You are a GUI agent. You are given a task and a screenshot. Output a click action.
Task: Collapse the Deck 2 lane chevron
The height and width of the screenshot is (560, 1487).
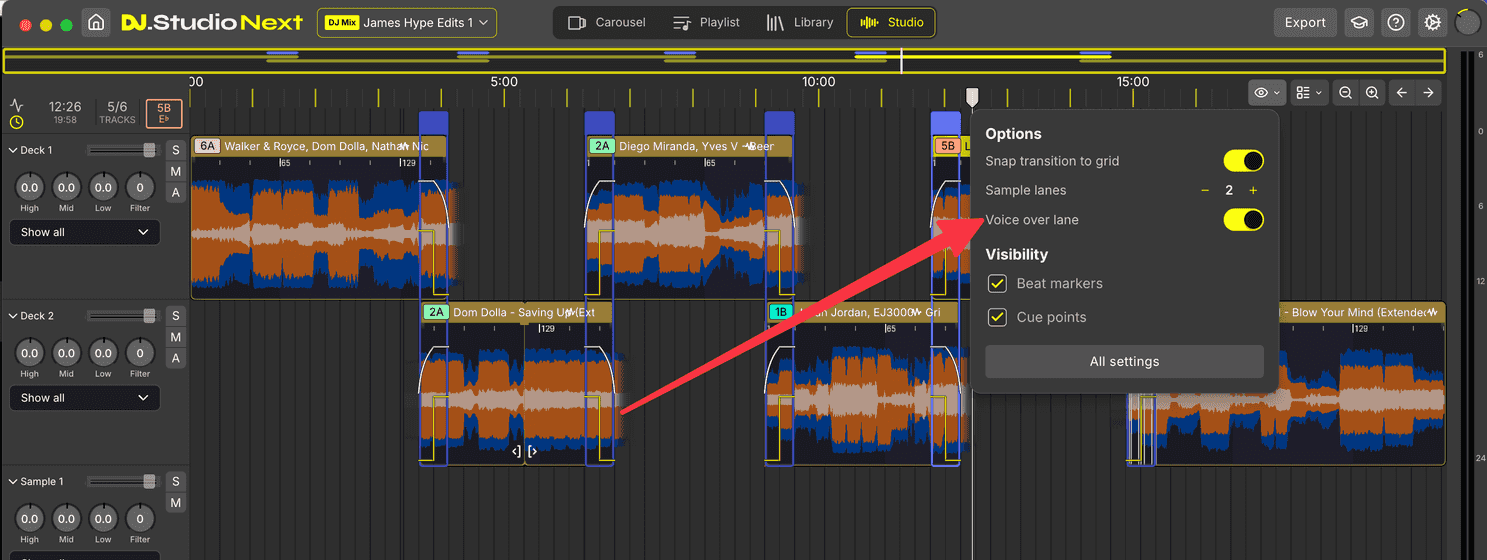click(x=13, y=316)
